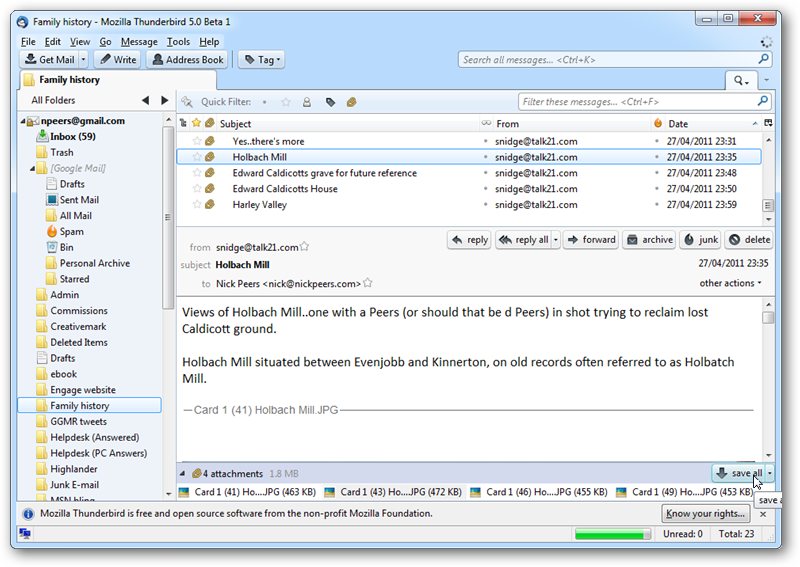Viewport: 800px width, 567px height.
Task: Click the Know your rights button
Action: click(706, 513)
